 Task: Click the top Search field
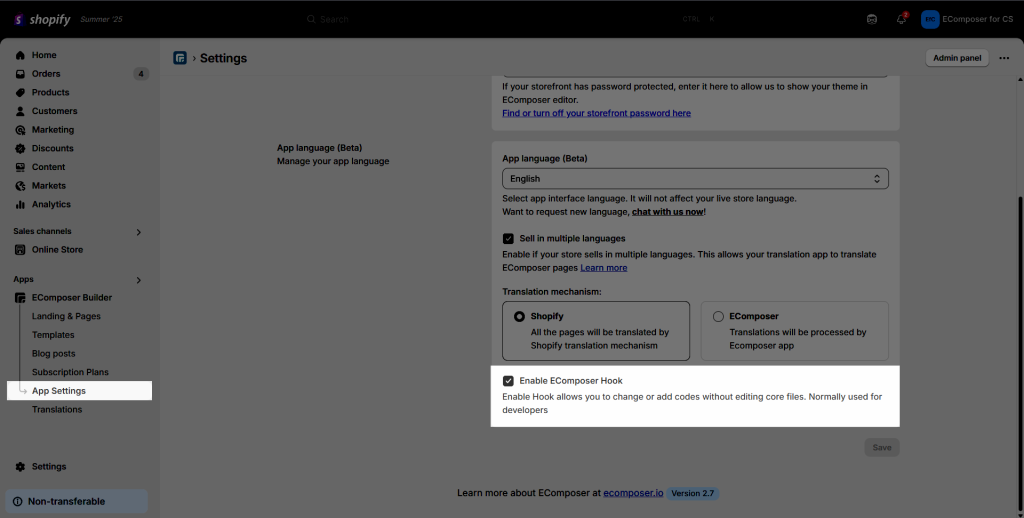[x=512, y=20]
